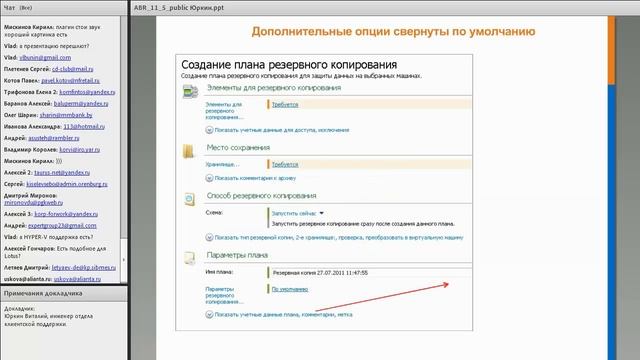
Task: Open Летяев Дмитрий's email link
Action: [84, 267]
